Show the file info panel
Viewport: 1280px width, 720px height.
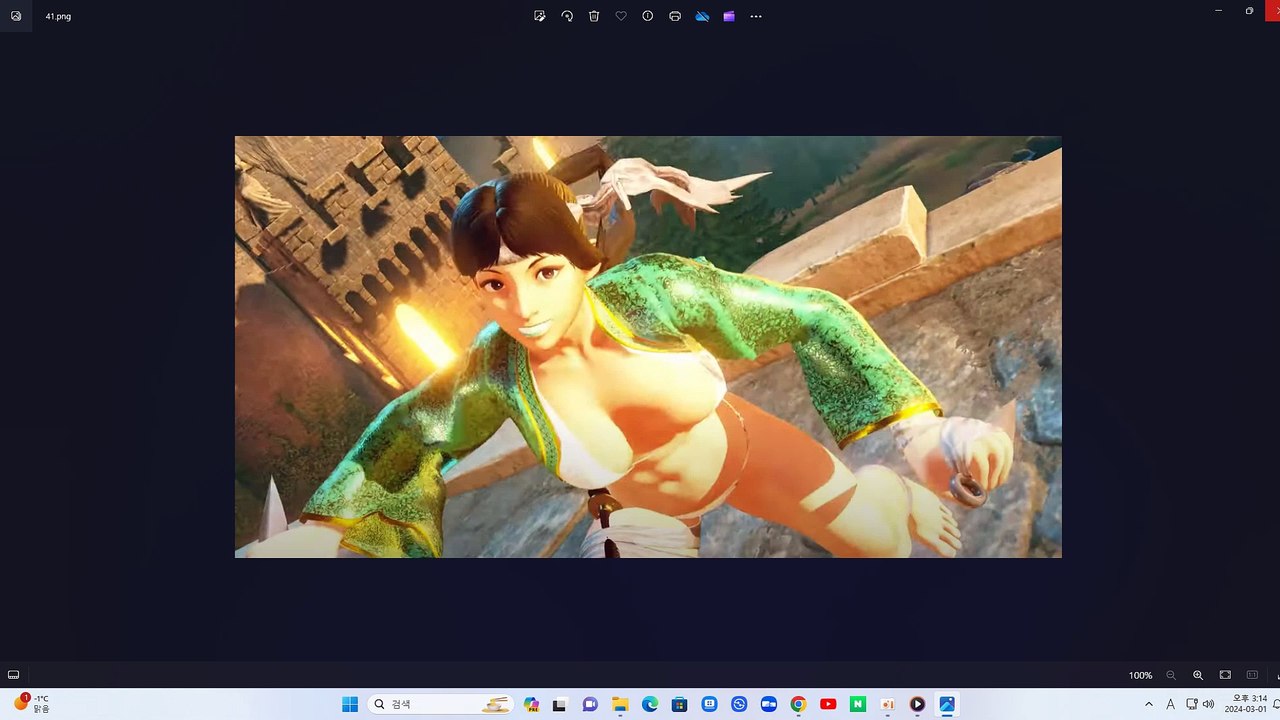click(648, 16)
